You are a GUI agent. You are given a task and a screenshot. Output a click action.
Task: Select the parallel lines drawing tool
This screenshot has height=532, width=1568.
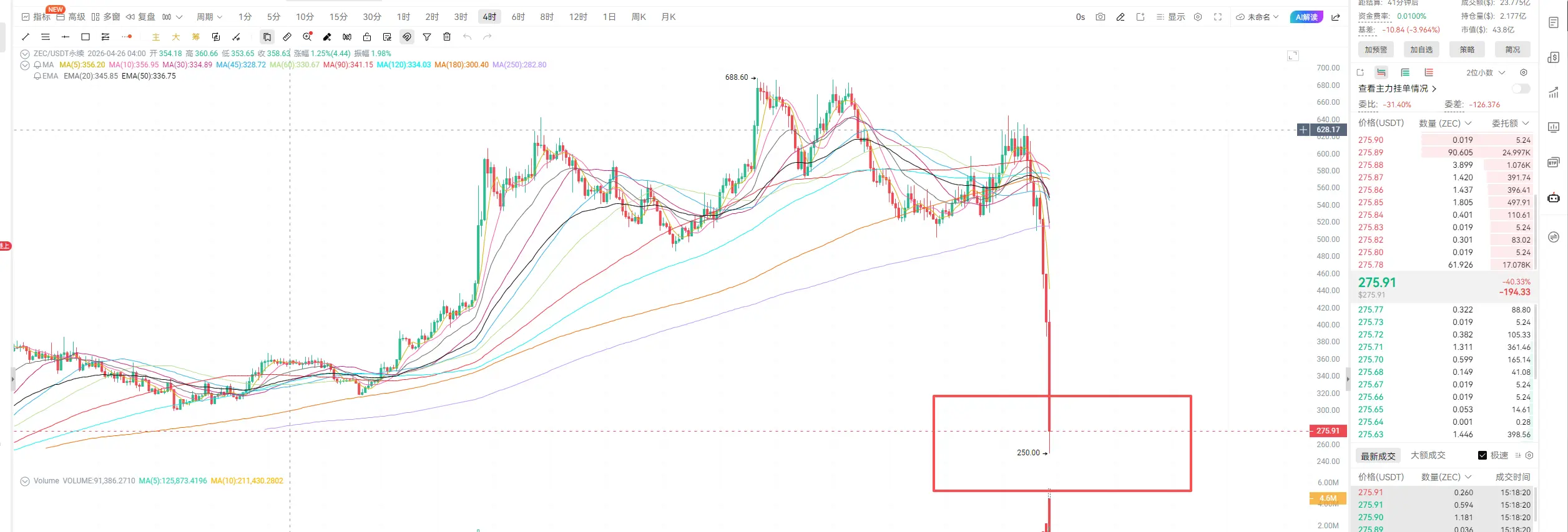point(46,37)
